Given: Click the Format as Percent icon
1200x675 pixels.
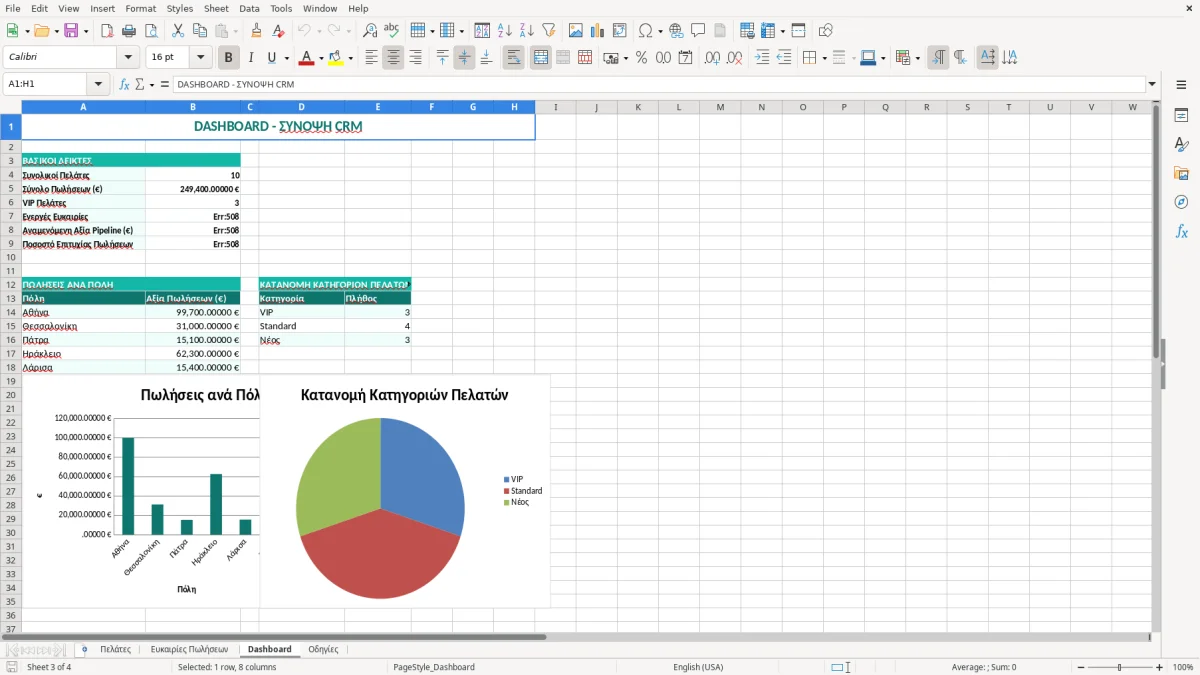Looking at the screenshot, I should [642, 58].
